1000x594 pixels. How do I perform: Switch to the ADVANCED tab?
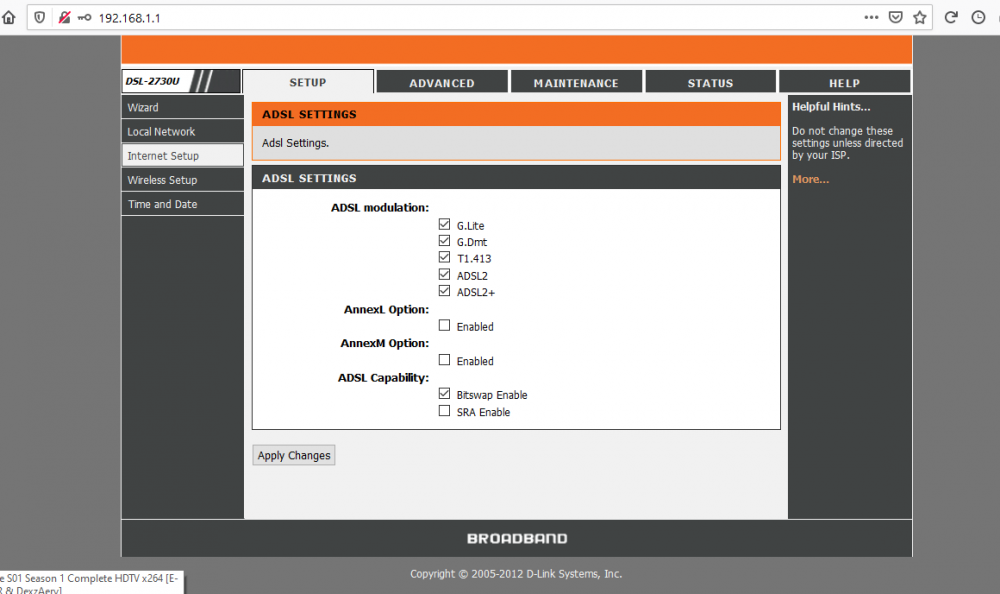[441, 83]
